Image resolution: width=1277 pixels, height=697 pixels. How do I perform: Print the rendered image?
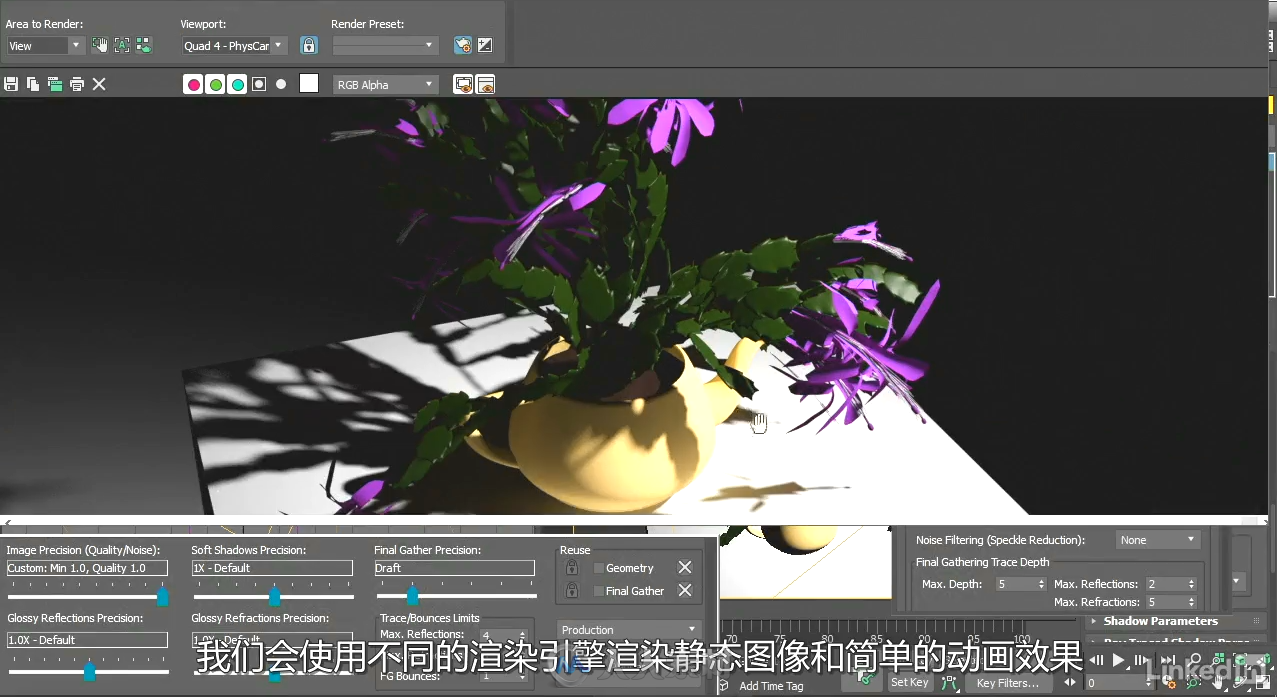(x=77, y=84)
